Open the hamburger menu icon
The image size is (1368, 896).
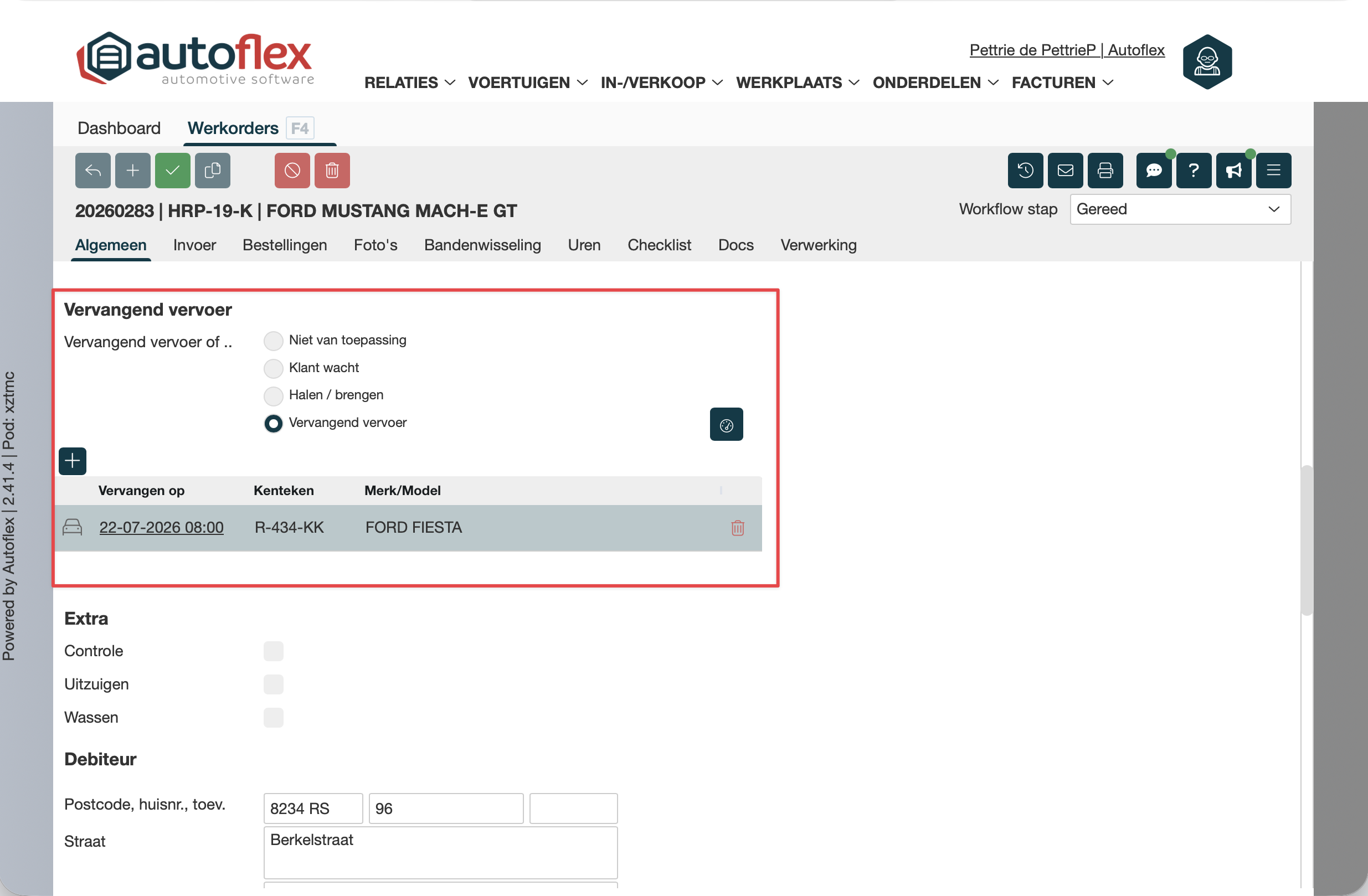tap(1274, 171)
